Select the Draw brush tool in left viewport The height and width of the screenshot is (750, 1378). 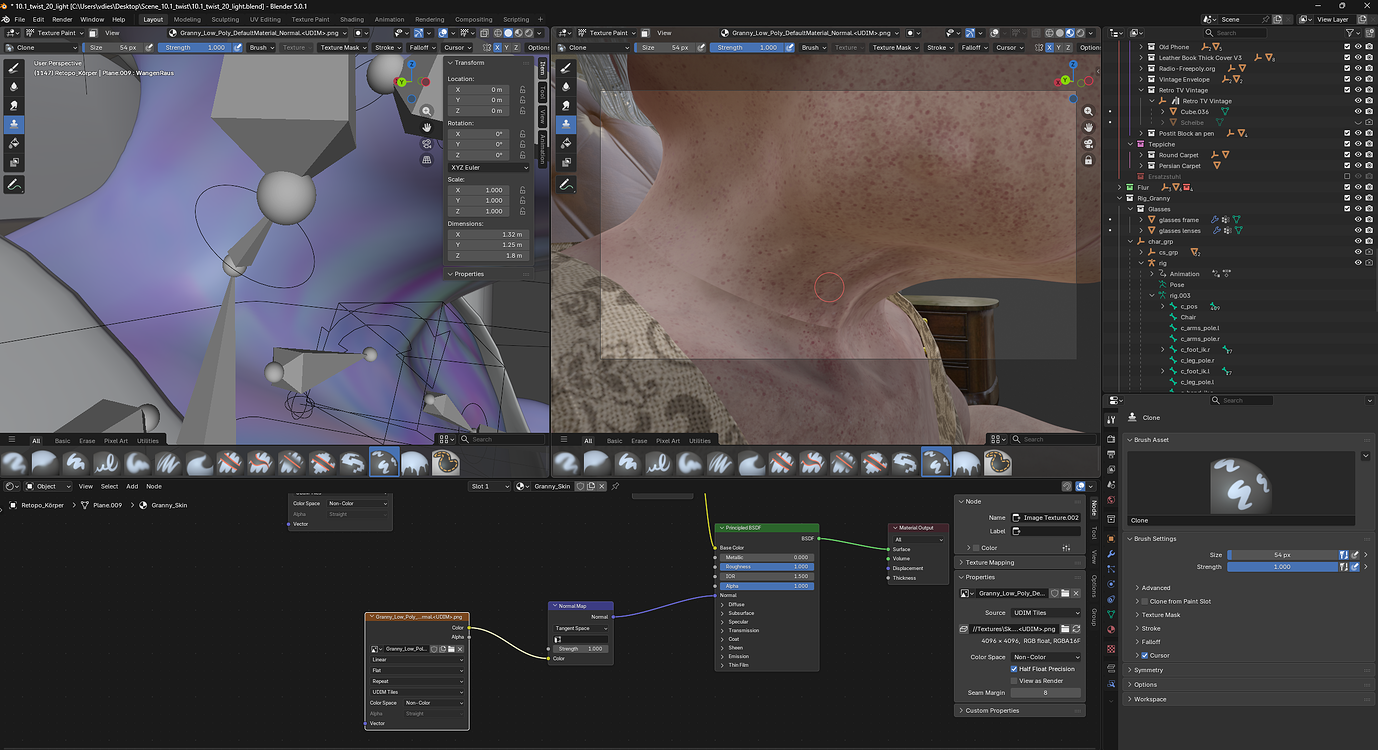(14, 68)
